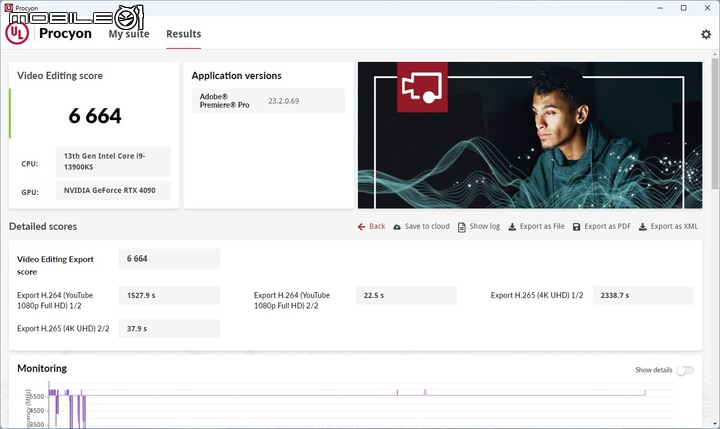Viewport: 720px width, 429px height.
Task: Minimize the Procyon window
Action: click(660, 8)
